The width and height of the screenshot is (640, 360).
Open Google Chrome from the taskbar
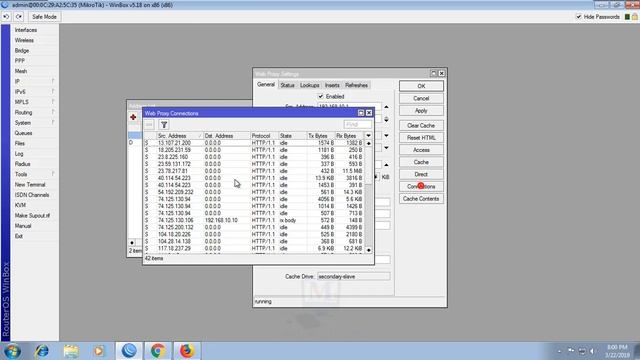(158, 351)
